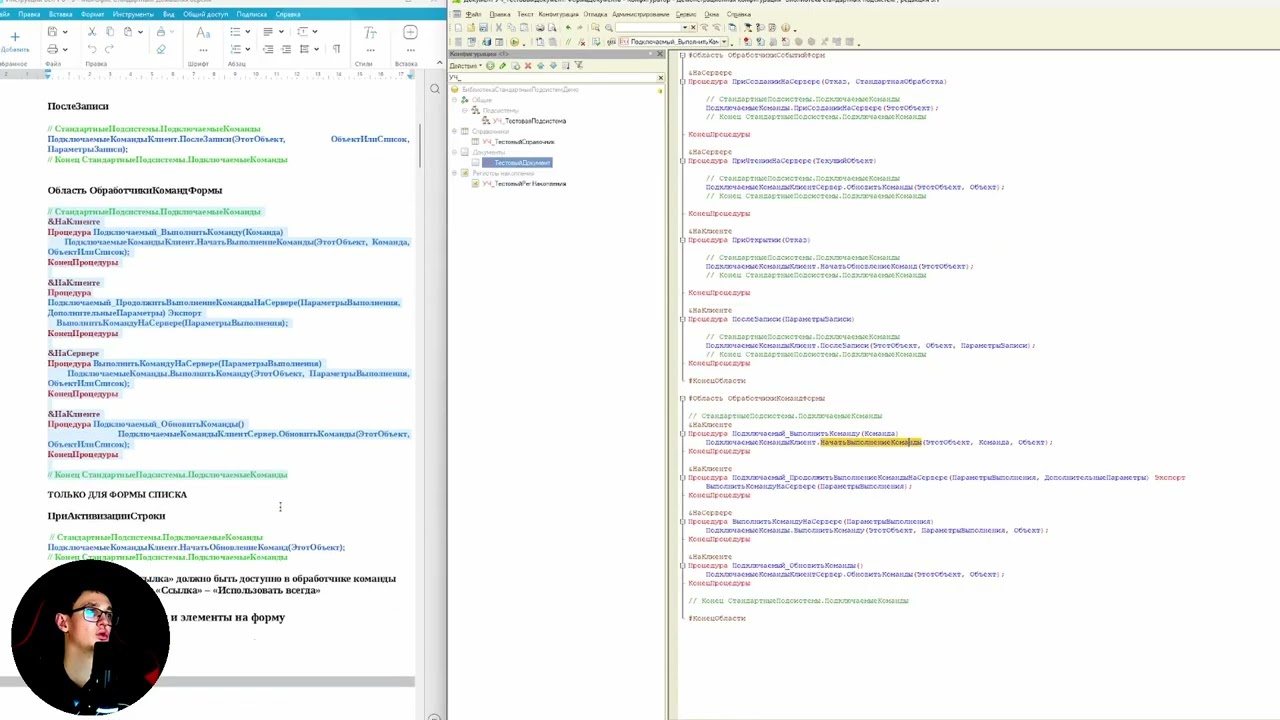Click ТОЛЬКО ДЛЯ ФОРМЫ СПИСКА text in document
The image size is (1280, 720).
point(117,494)
